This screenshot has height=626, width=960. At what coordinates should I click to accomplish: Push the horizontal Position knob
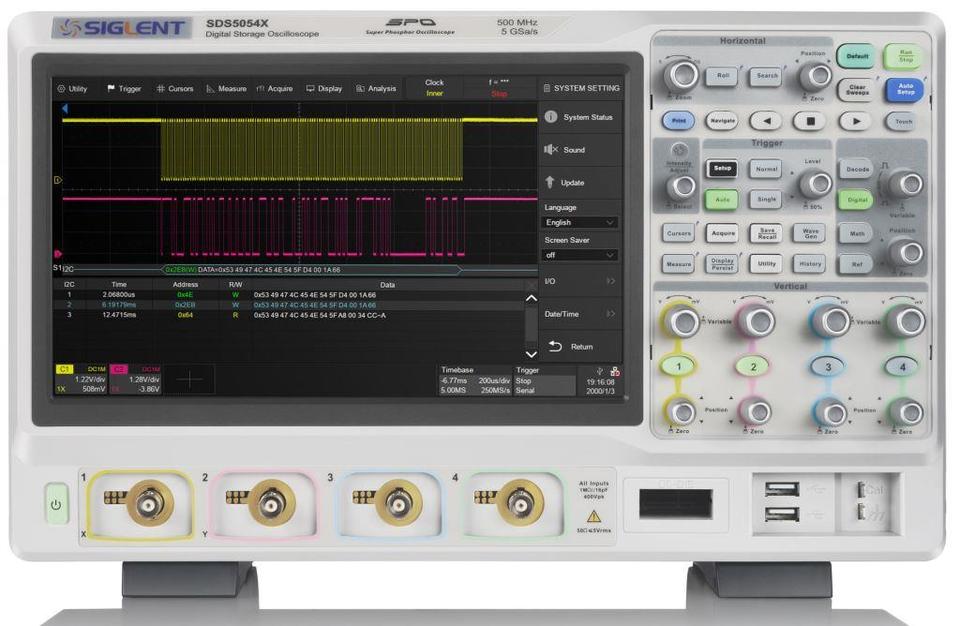(x=816, y=76)
